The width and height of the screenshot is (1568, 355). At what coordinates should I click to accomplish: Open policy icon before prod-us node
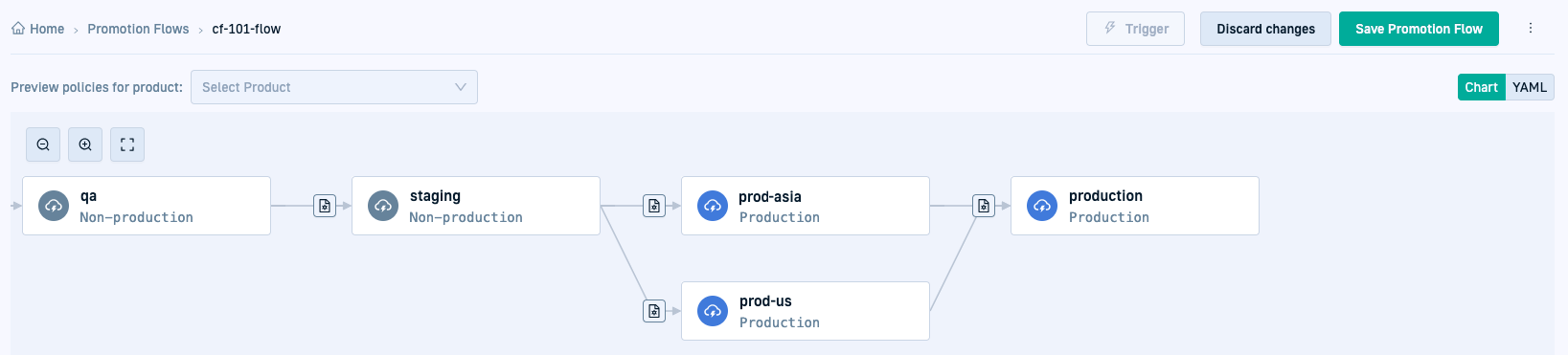(654, 311)
